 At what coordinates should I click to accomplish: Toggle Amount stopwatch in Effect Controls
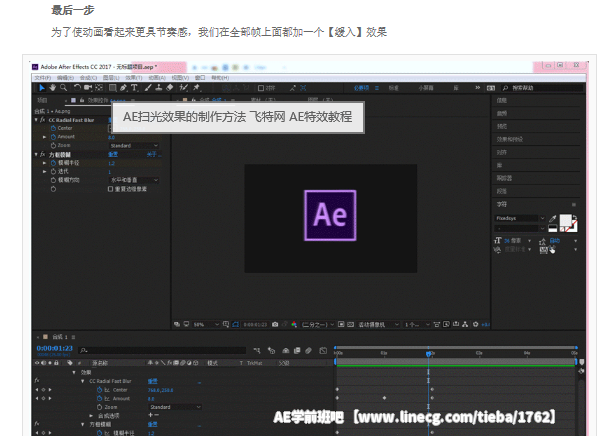coord(53,137)
